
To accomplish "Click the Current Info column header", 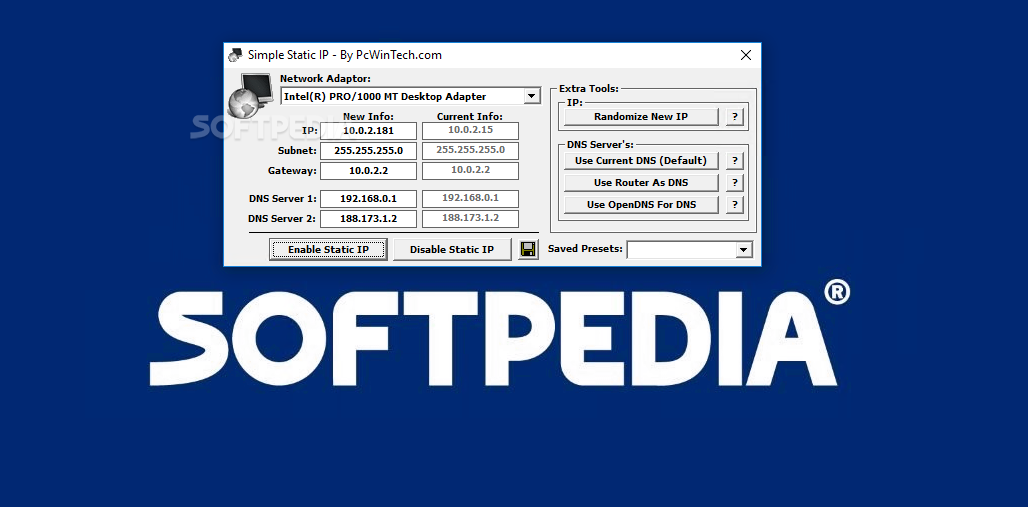I will tap(470, 117).
